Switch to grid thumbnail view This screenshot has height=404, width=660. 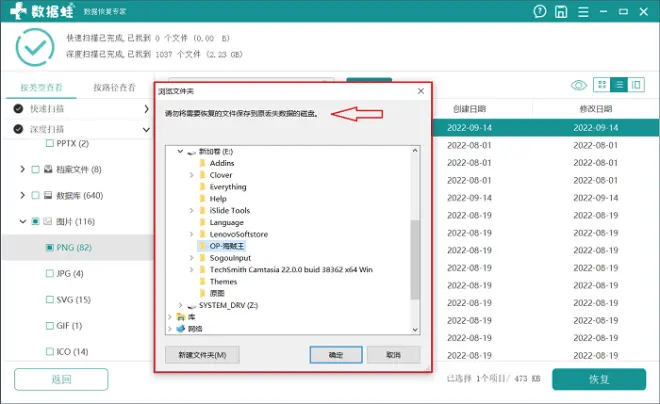602,85
